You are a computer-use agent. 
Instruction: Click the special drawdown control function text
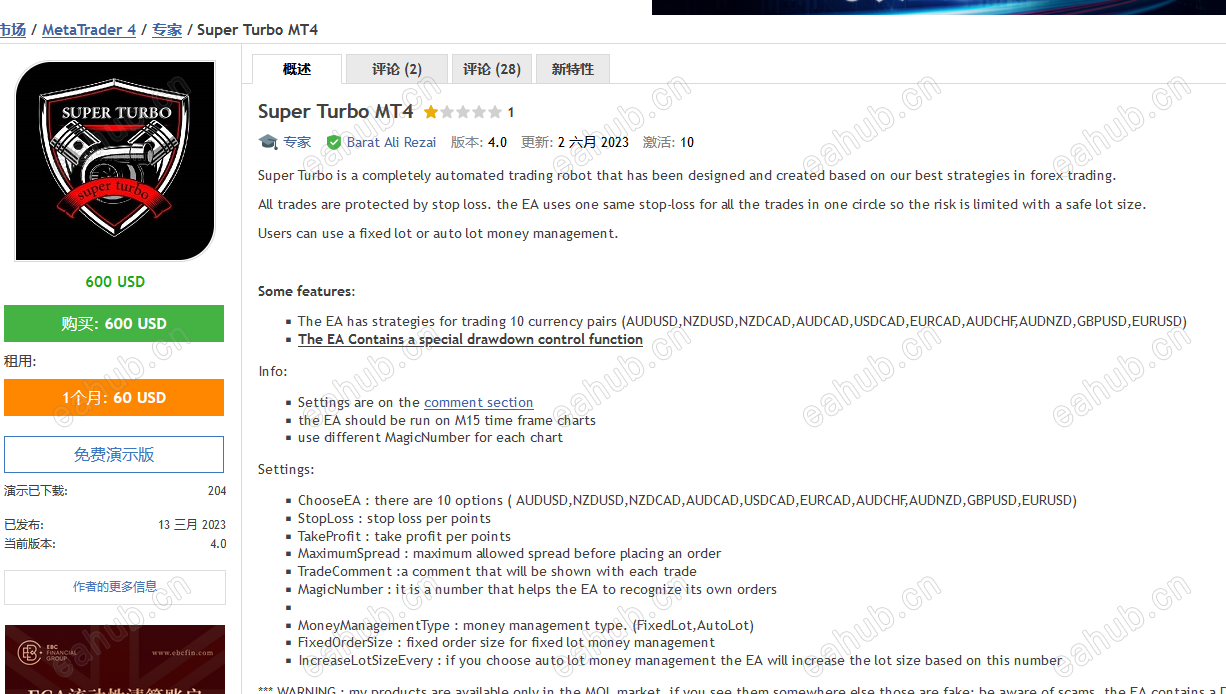470,339
